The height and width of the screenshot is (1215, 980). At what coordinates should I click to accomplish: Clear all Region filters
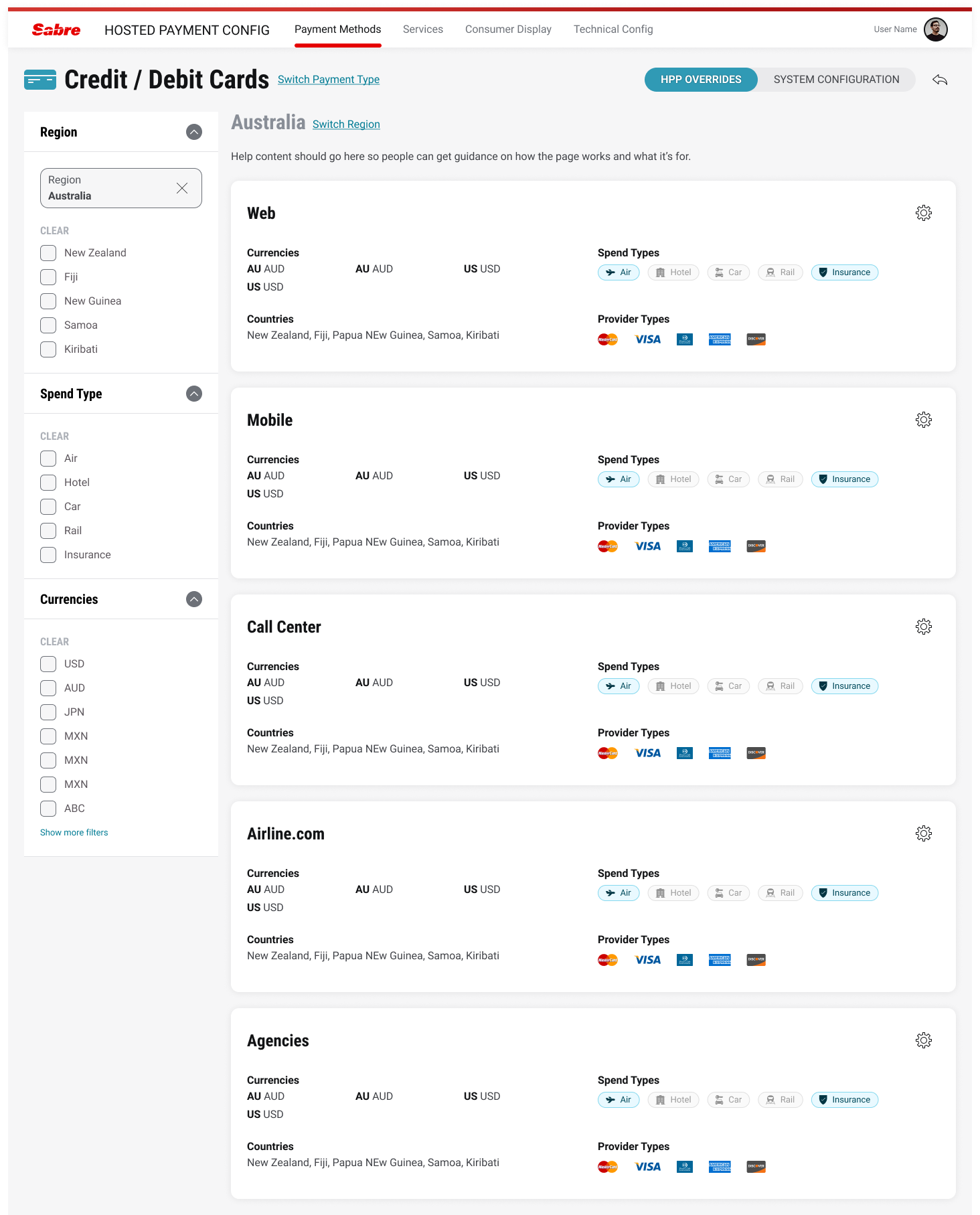[54, 231]
